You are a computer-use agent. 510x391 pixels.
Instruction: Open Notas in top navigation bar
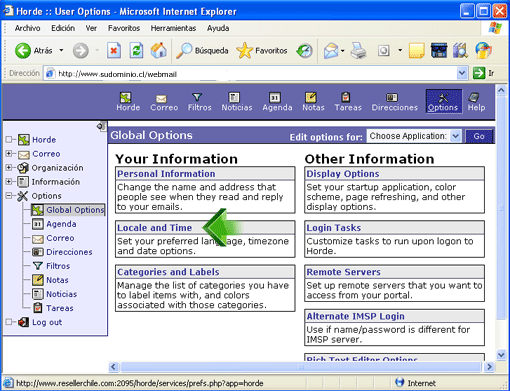point(313,102)
